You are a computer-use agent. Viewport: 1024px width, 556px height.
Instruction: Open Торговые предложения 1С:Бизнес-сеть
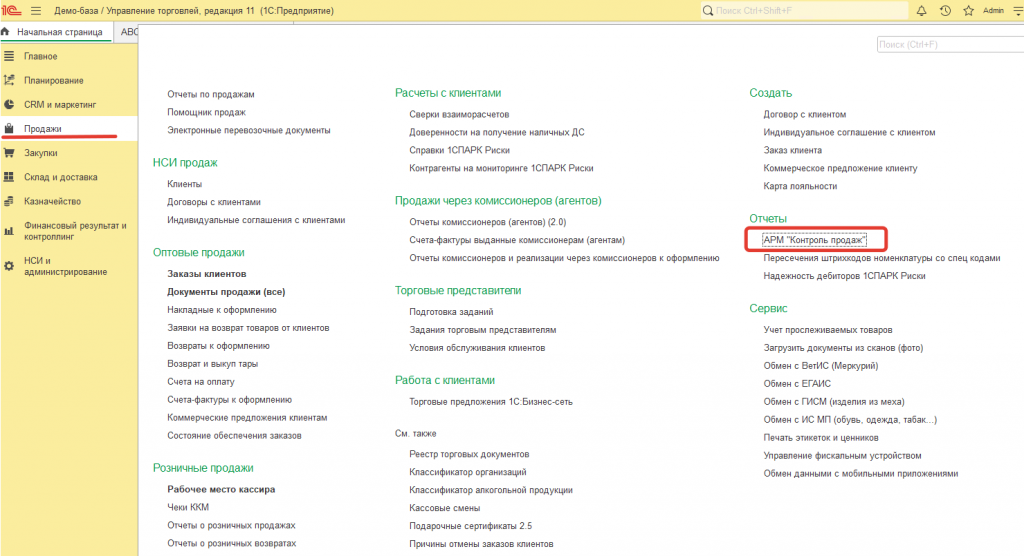click(x=491, y=402)
